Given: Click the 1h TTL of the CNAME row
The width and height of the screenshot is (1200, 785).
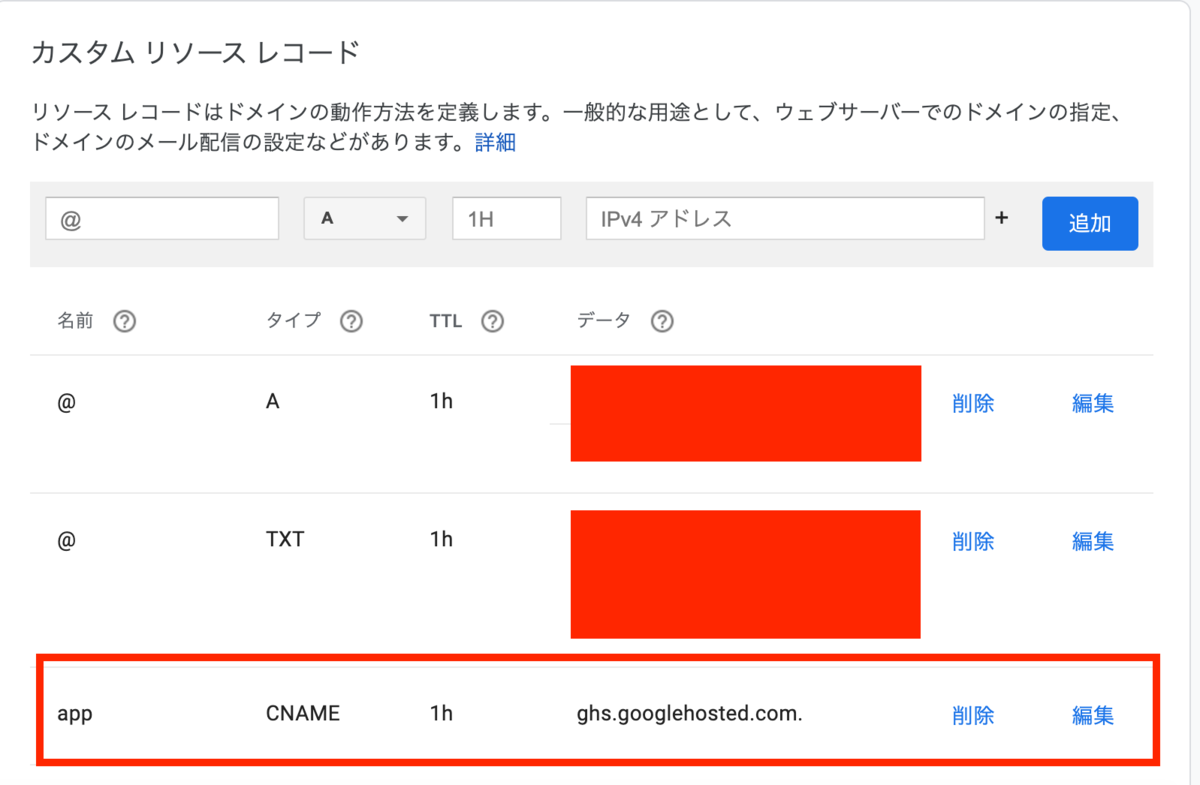Looking at the screenshot, I should [x=441, y=714].
